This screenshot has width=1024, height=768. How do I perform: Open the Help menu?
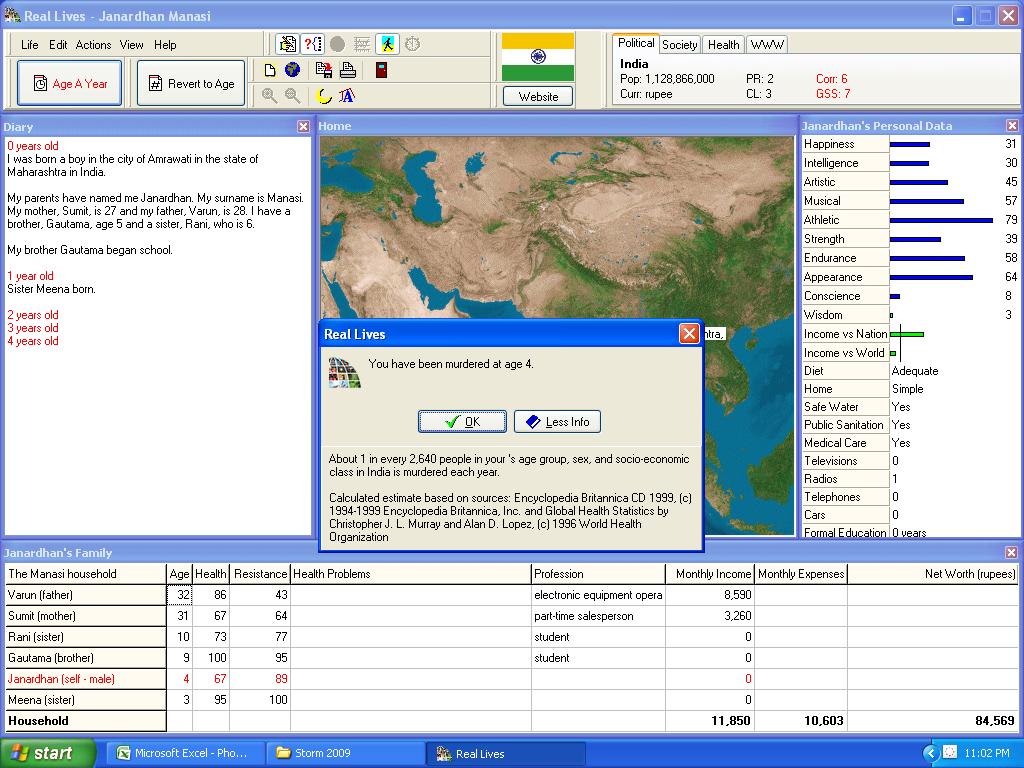pyautogui.click(x=165, y=44)
